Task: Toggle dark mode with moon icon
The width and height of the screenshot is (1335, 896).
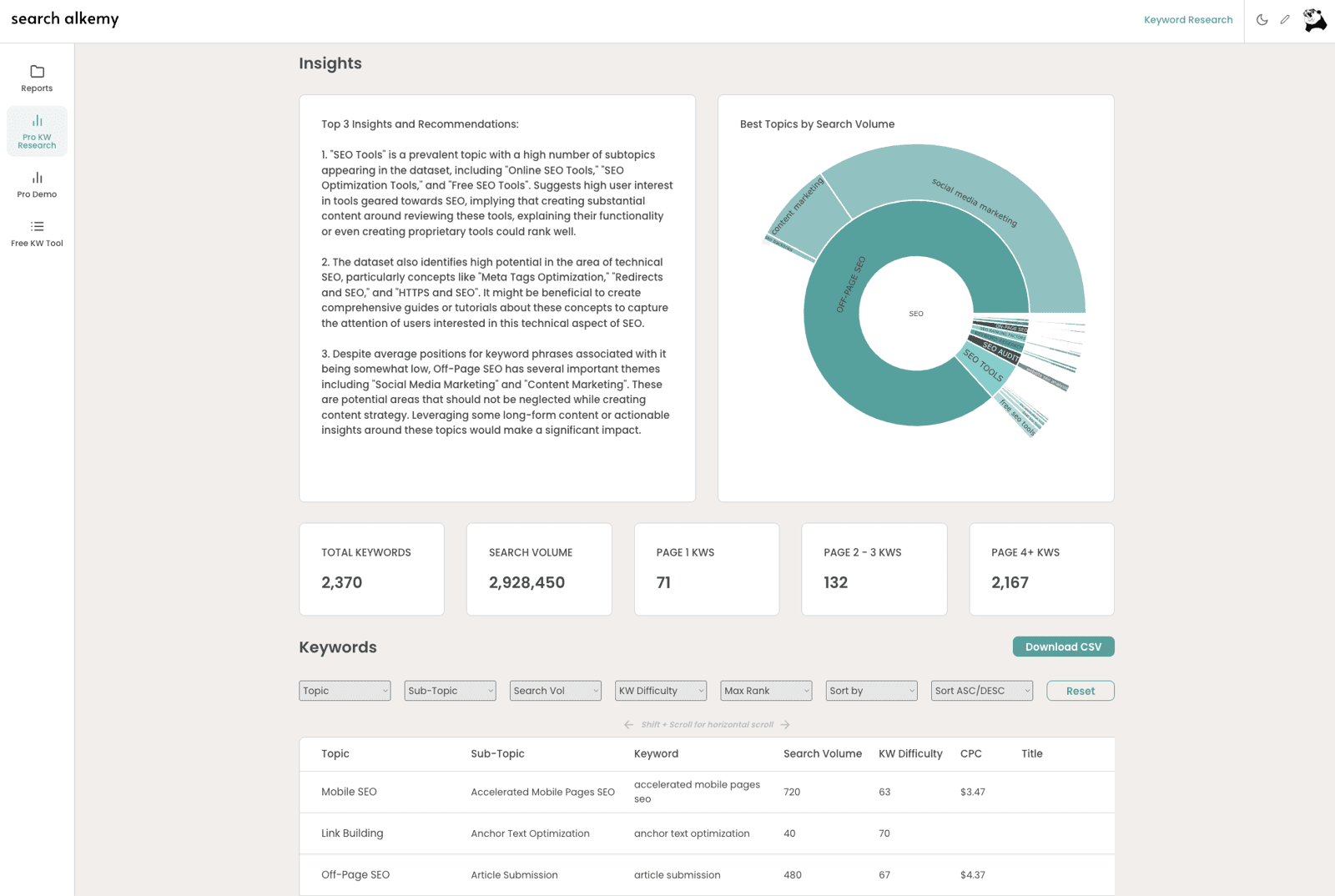Action: 1262,20
